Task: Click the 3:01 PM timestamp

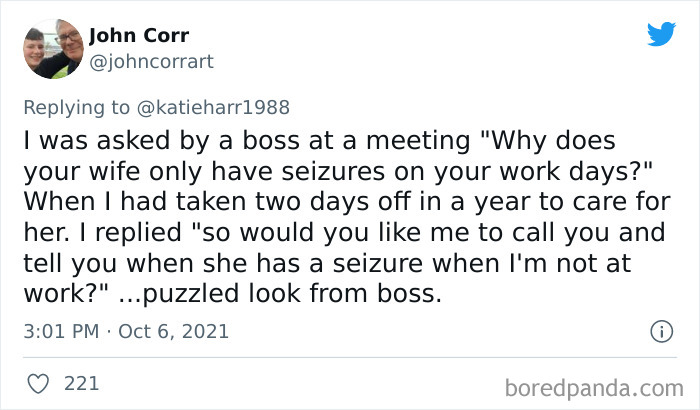Action: [59, 331]
